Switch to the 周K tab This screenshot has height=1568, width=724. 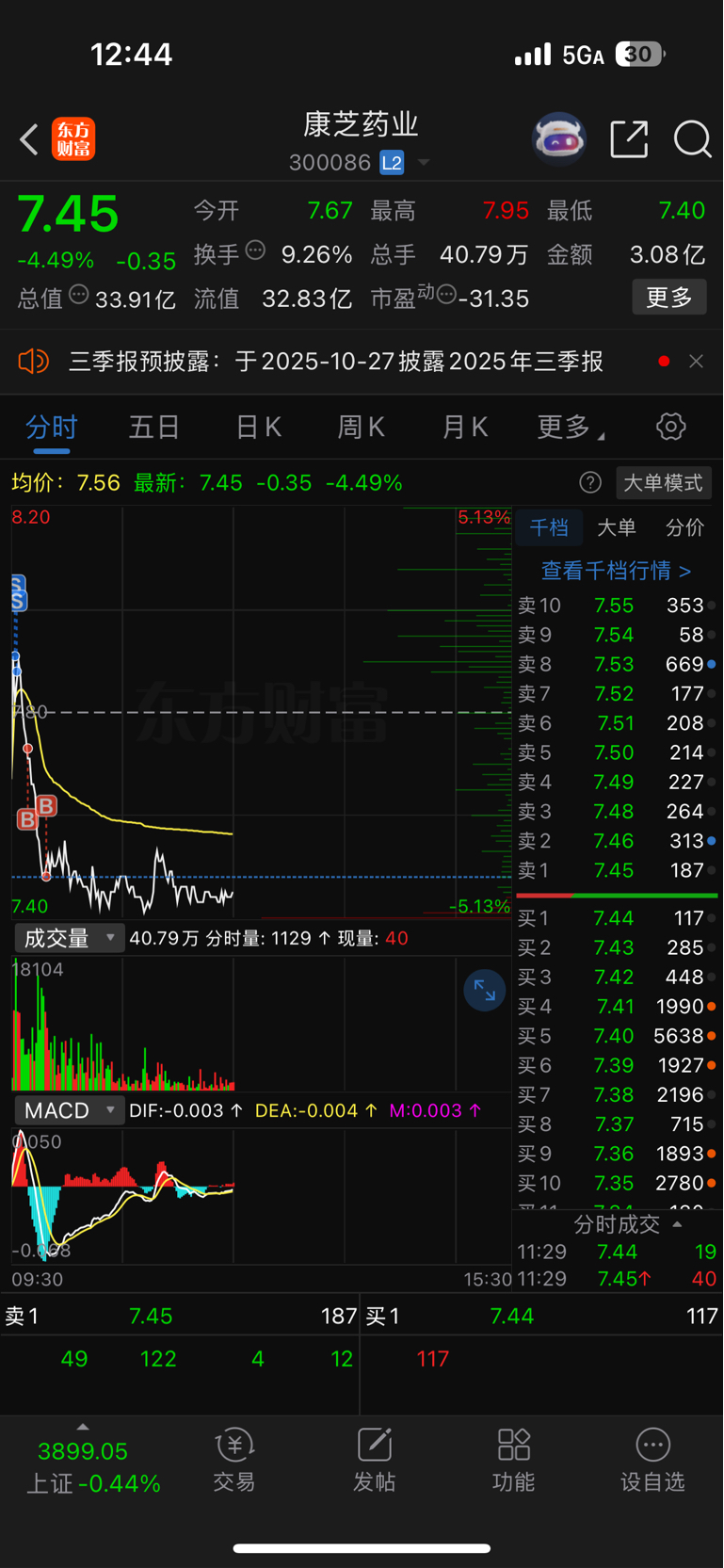pyautogui.click(x=361, y=428)
